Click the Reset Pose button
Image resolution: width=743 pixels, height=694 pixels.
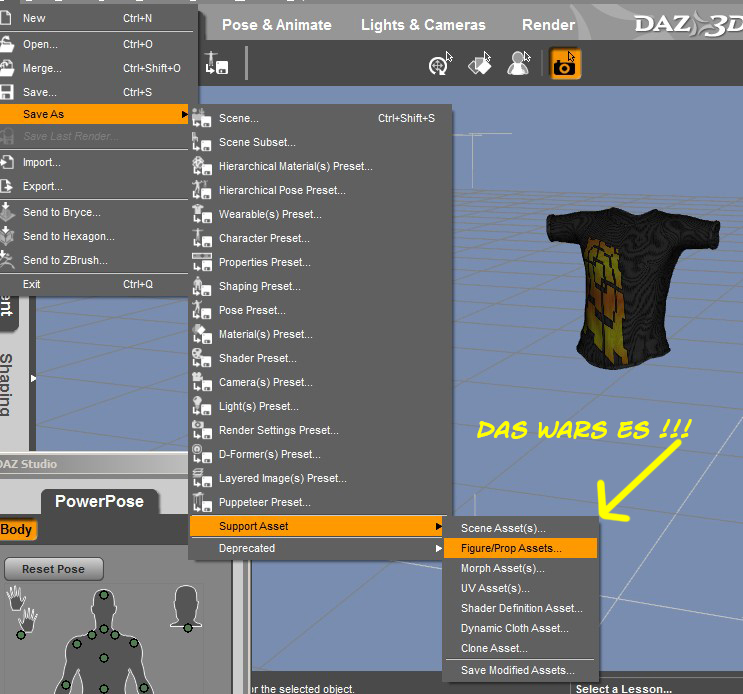pyautogui.click(x=54, y=569)
